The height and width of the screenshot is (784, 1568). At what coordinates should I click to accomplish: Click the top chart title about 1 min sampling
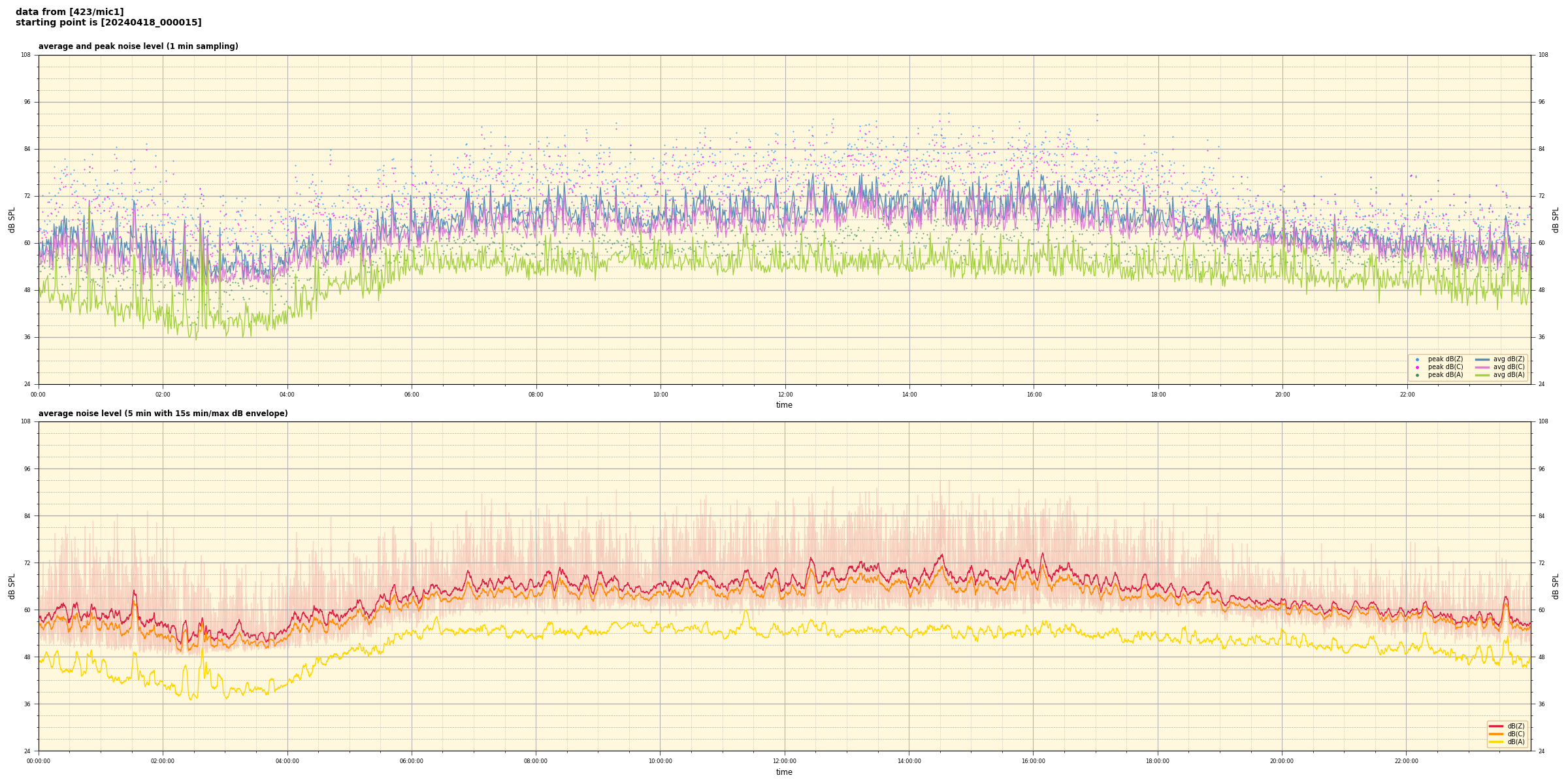[138, 46]
